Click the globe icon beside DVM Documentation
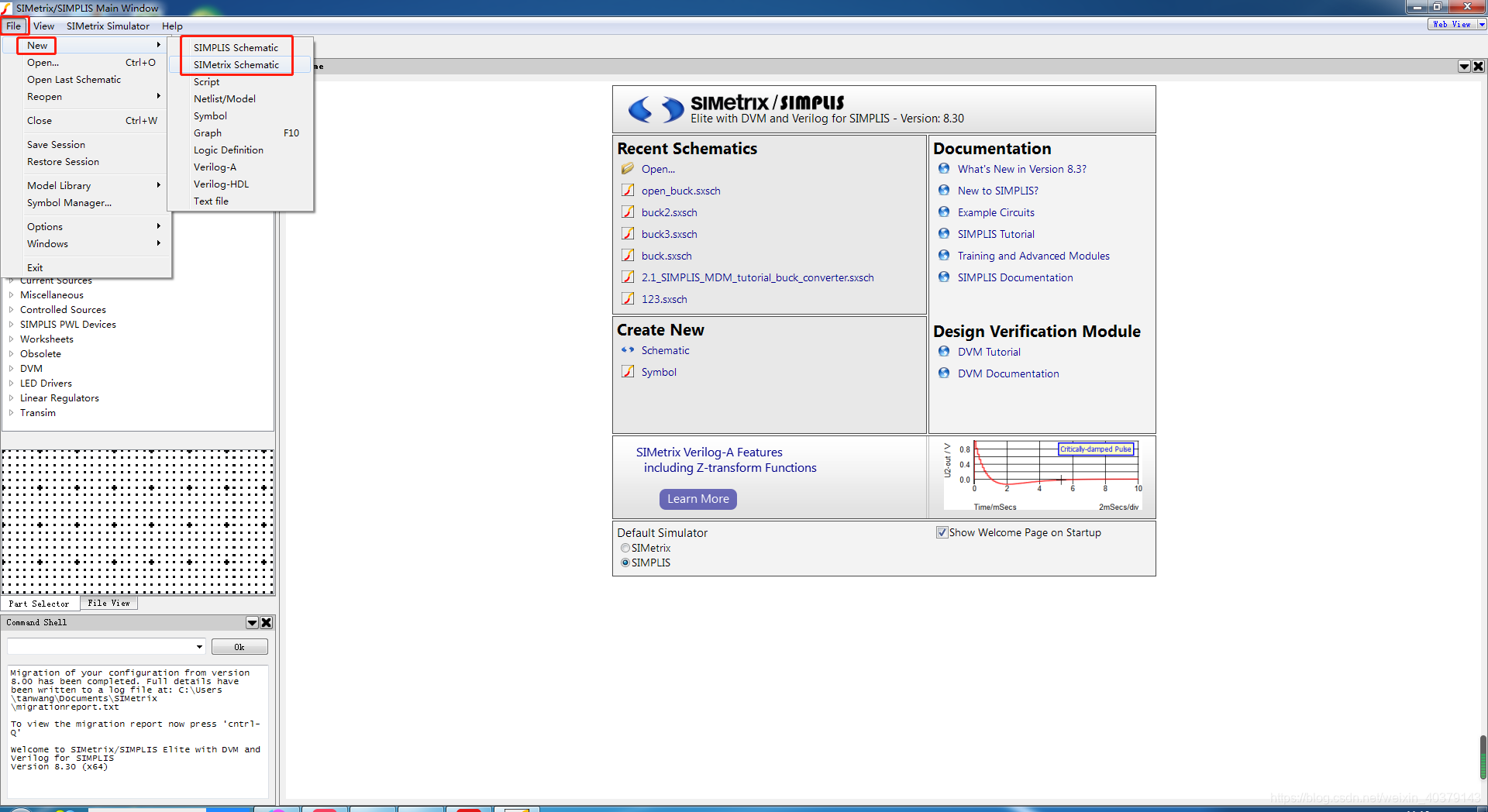The width and height of the screenshot is (1488, 812). (944, 373)
